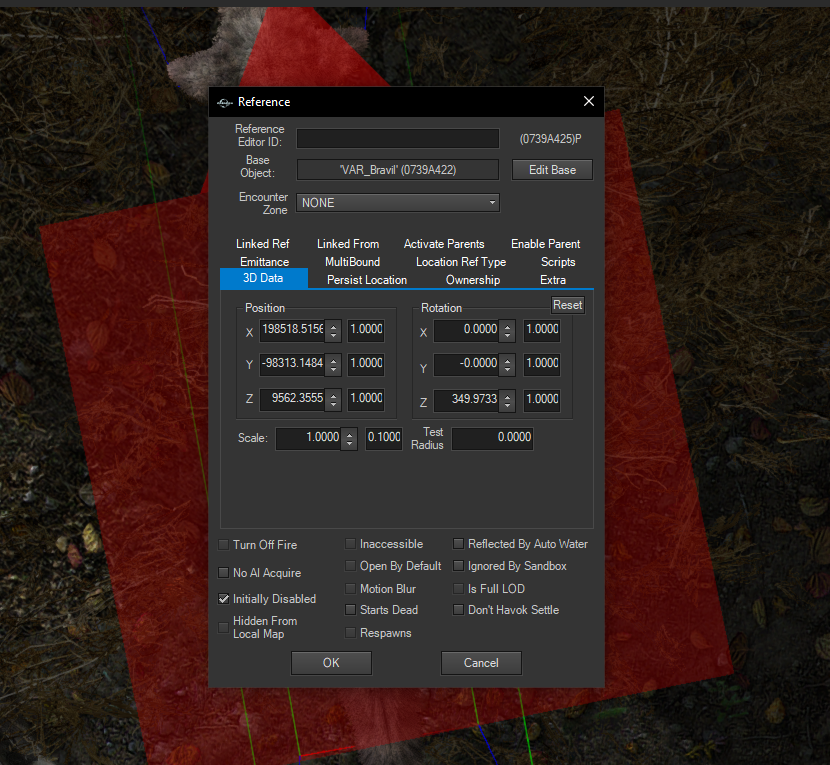Toggle the Inaccessible checkbox

pyautogui.click(x=350, y=544)
